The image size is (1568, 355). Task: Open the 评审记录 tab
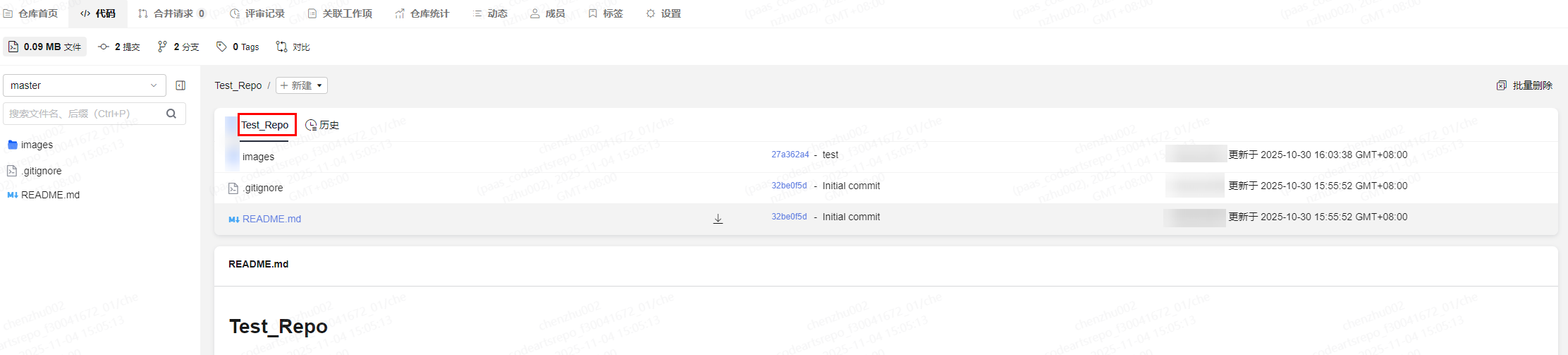[257, 13]
